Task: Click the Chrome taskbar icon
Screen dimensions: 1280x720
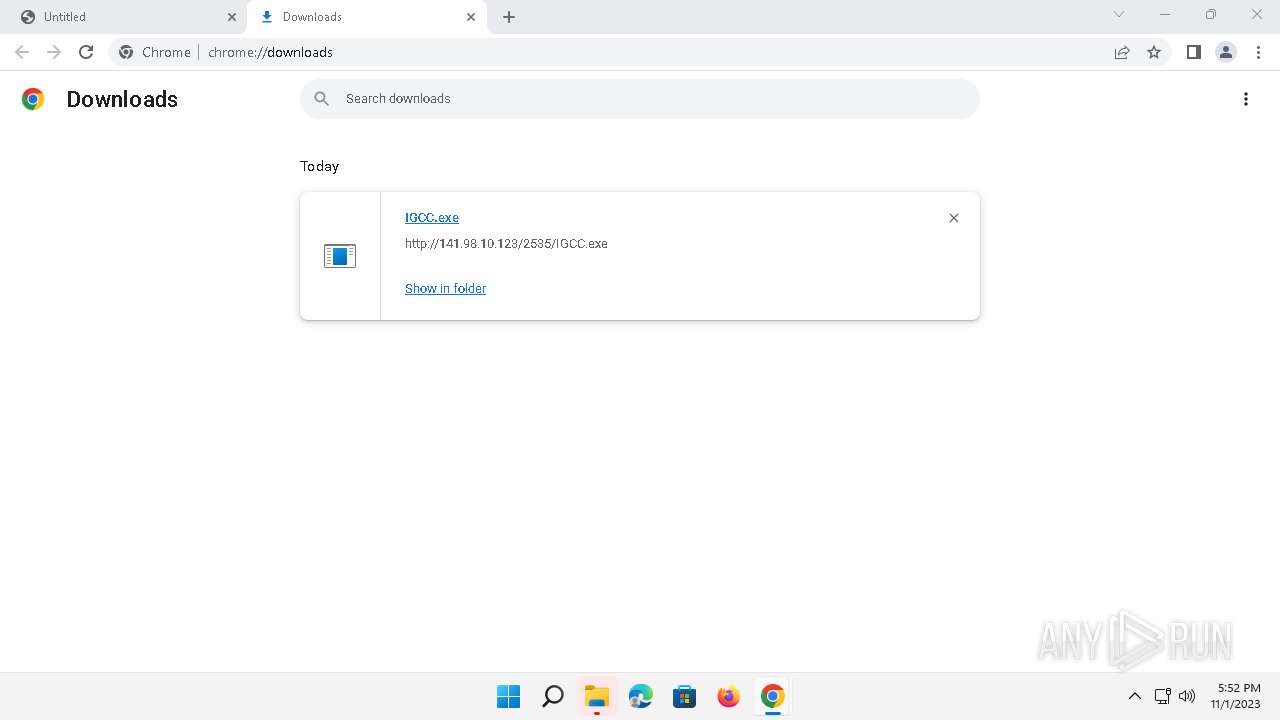Action: pos(772,696)
